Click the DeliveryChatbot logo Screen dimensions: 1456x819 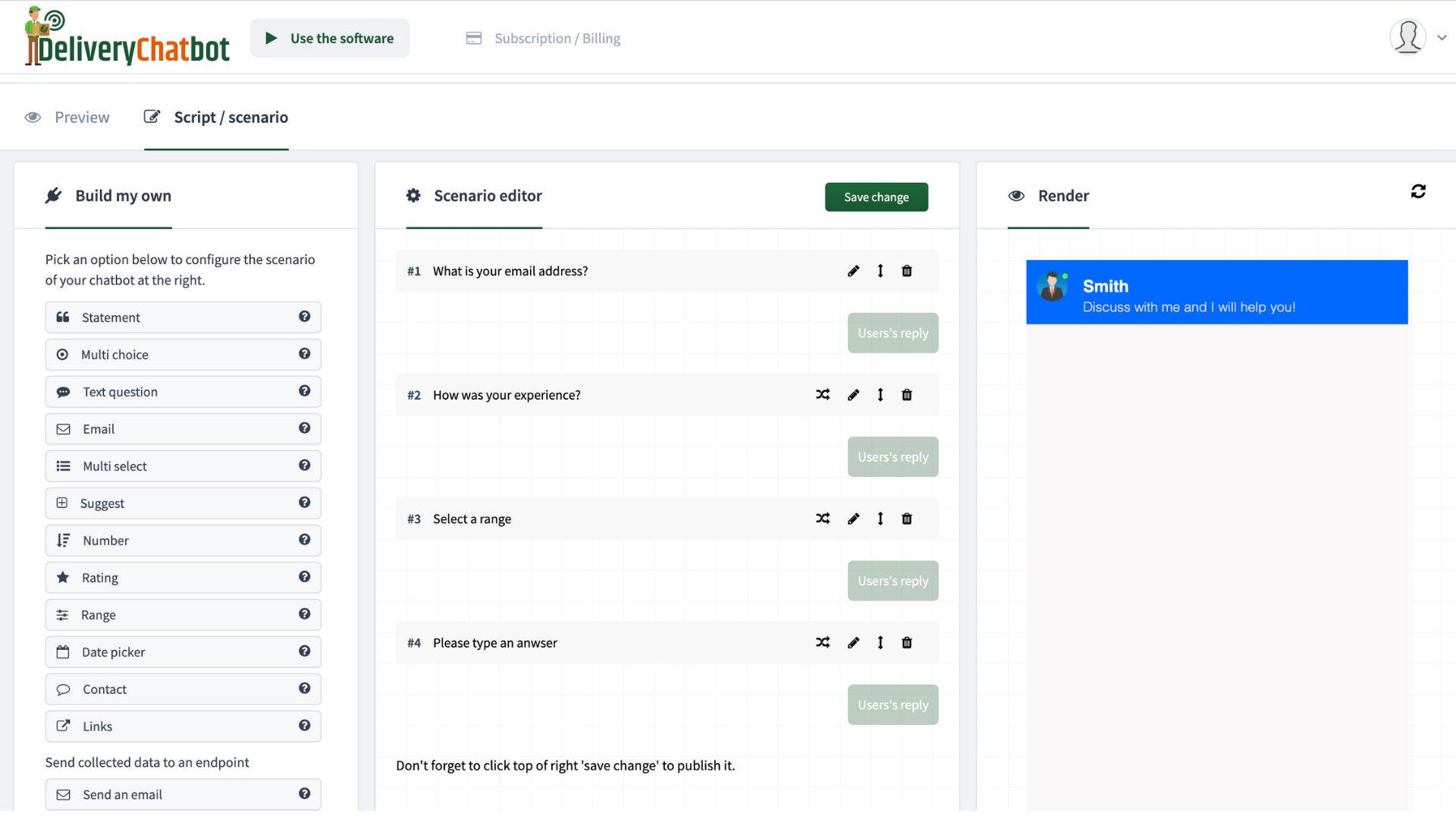pyautogui.click(x=127, y=36)
